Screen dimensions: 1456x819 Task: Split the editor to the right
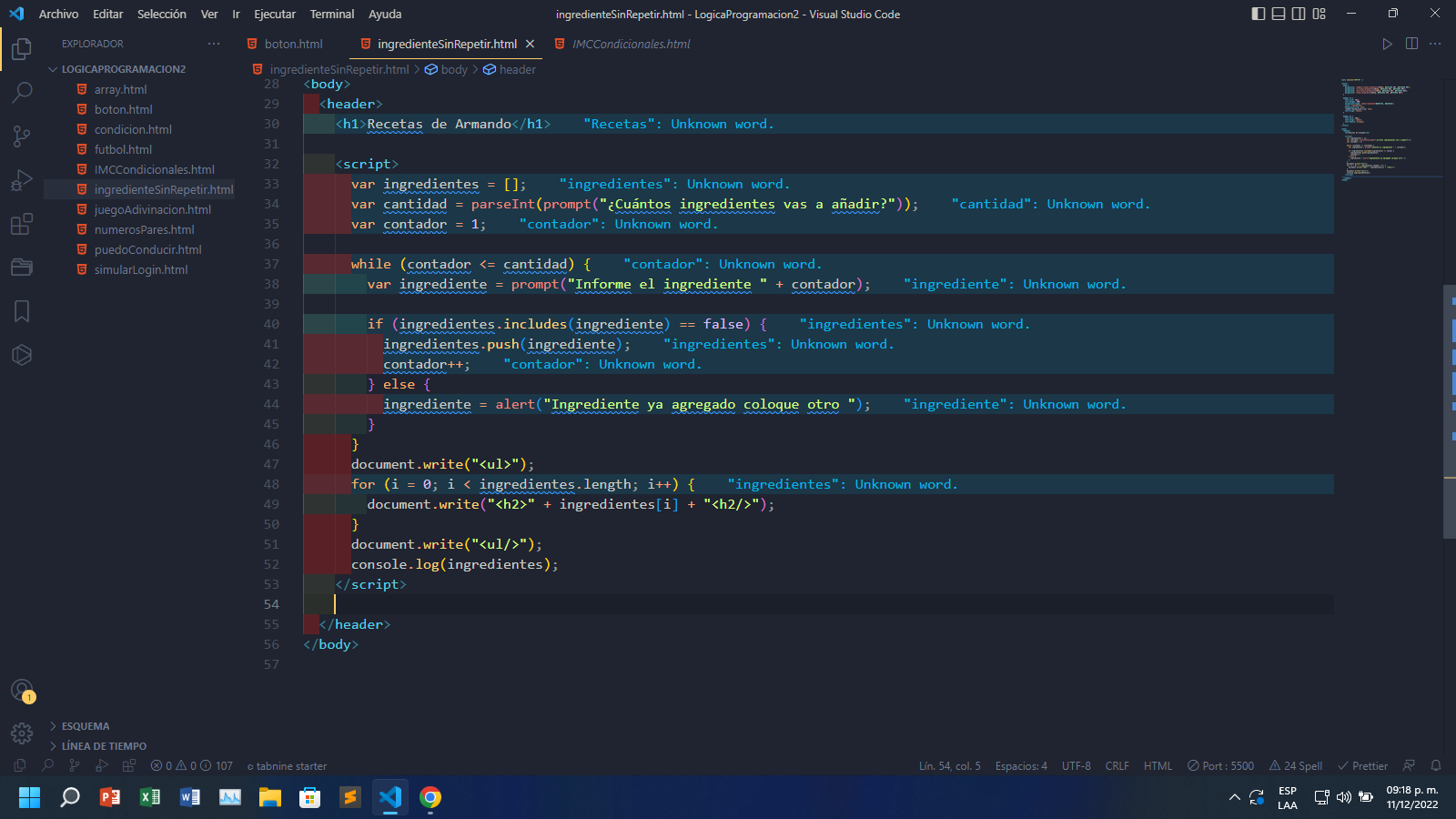pos(1411,44)
